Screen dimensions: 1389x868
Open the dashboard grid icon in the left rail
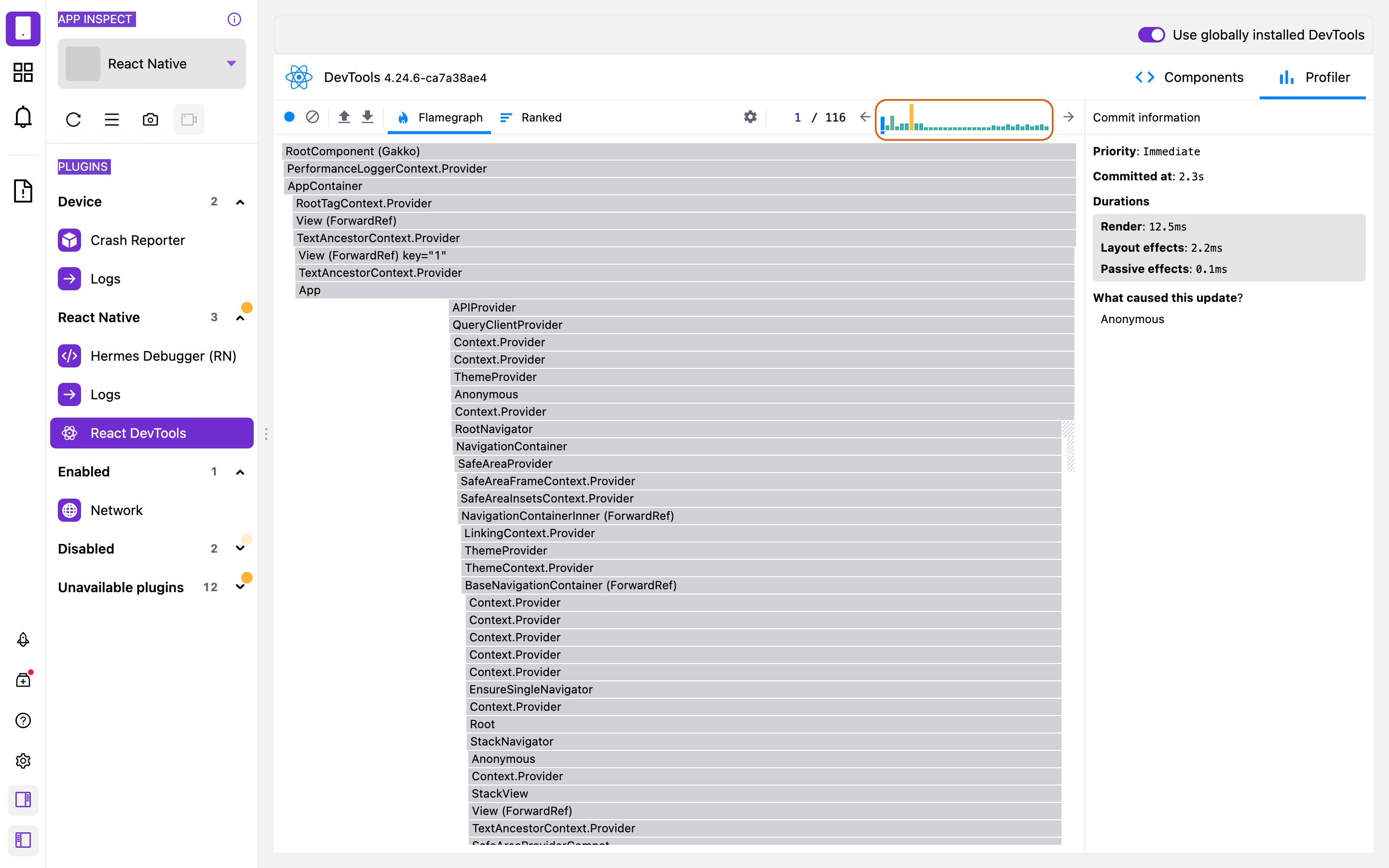pyautogui.click(x=23, y=72)
